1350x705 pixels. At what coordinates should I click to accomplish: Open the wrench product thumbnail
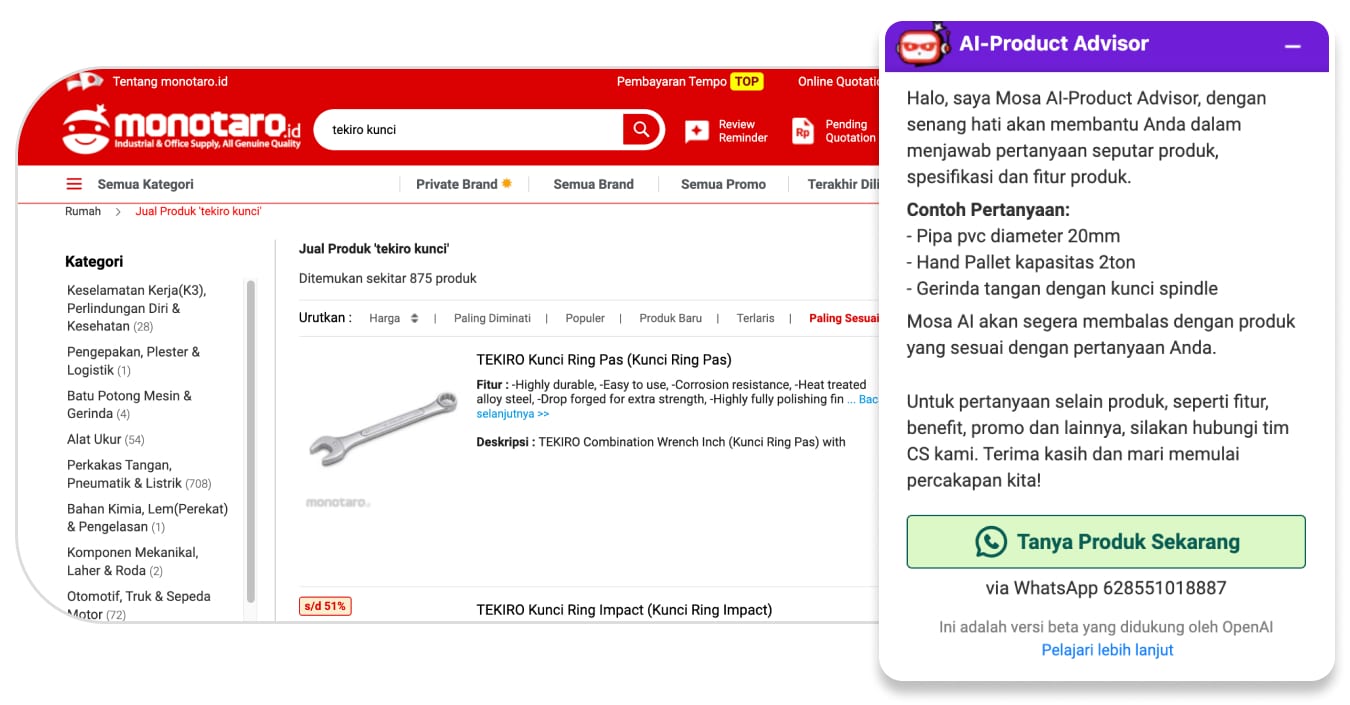382,428
